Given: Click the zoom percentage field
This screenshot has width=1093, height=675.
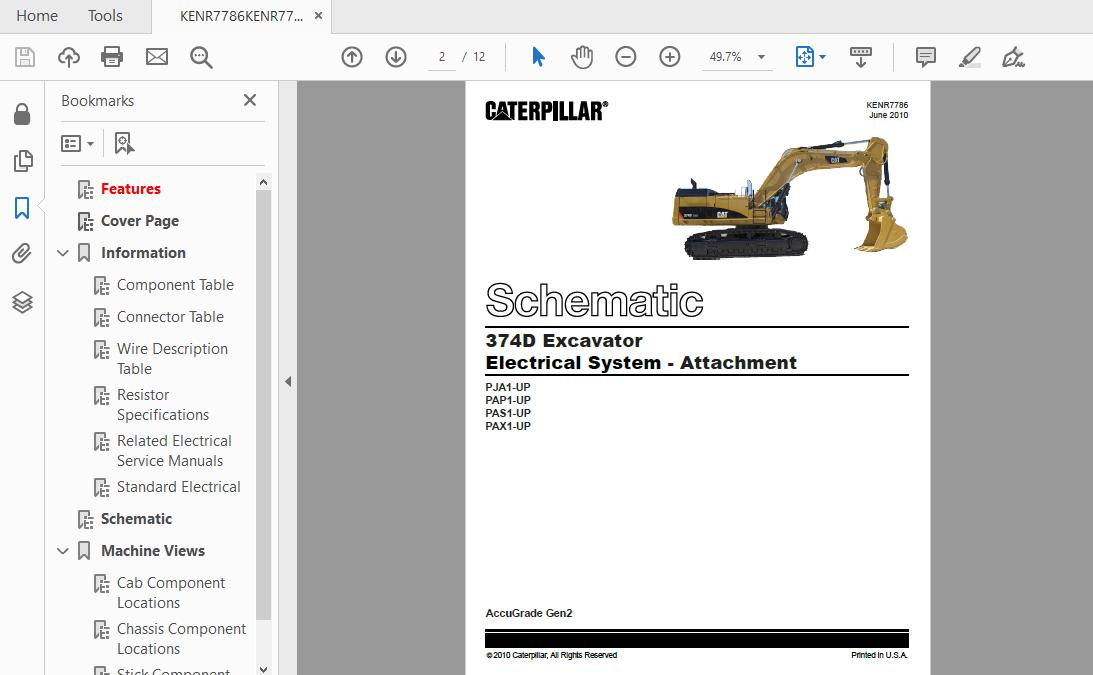Looking at the screenshot, I should [x=726, y=57].
